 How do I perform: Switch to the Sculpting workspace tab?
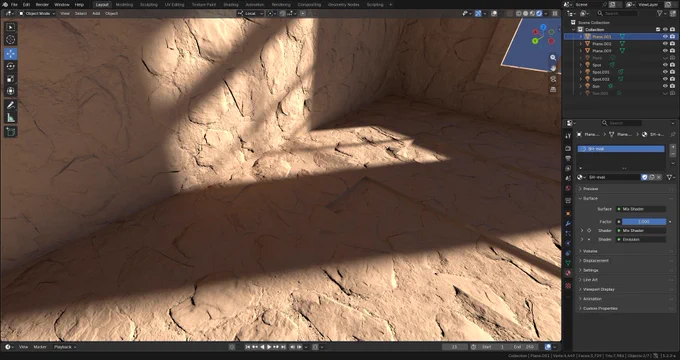pos(148,4)
